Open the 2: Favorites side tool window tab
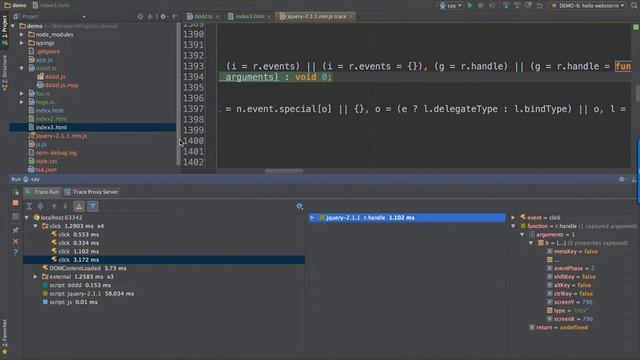The image size is (640, 360). (x=4, y=337)
